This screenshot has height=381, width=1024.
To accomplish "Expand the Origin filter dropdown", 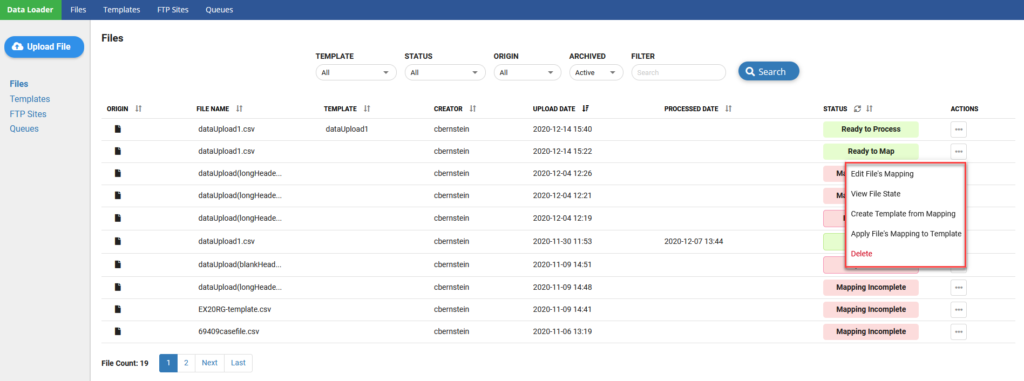I will coord(527,73).
